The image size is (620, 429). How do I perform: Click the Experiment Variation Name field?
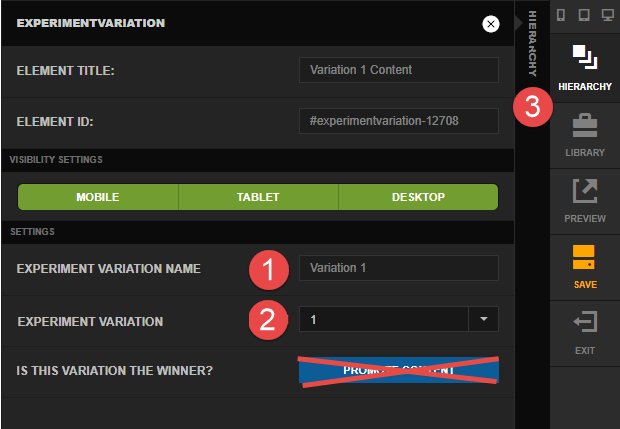pos(399,268)
